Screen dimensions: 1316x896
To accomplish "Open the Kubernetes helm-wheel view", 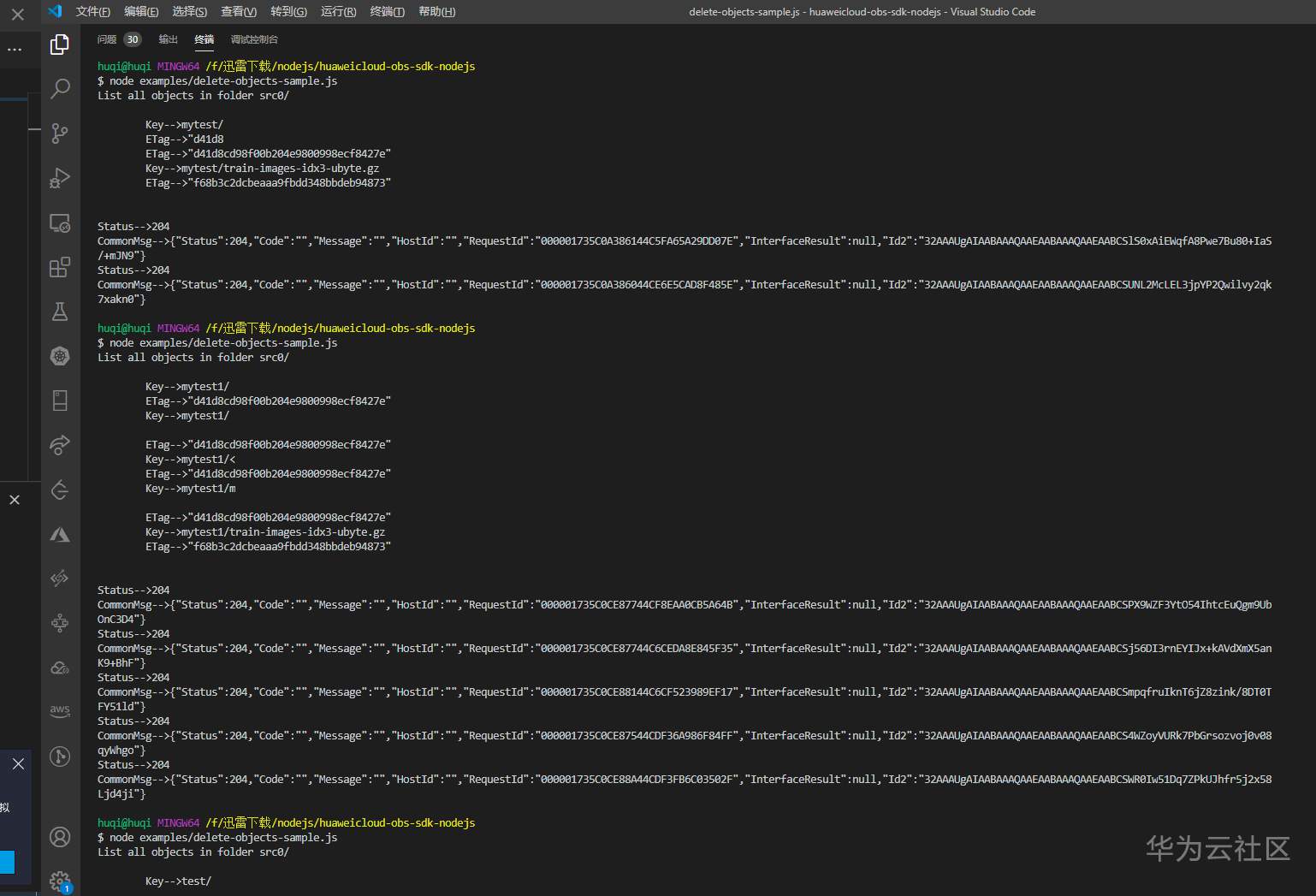I will tap(60, 356).
